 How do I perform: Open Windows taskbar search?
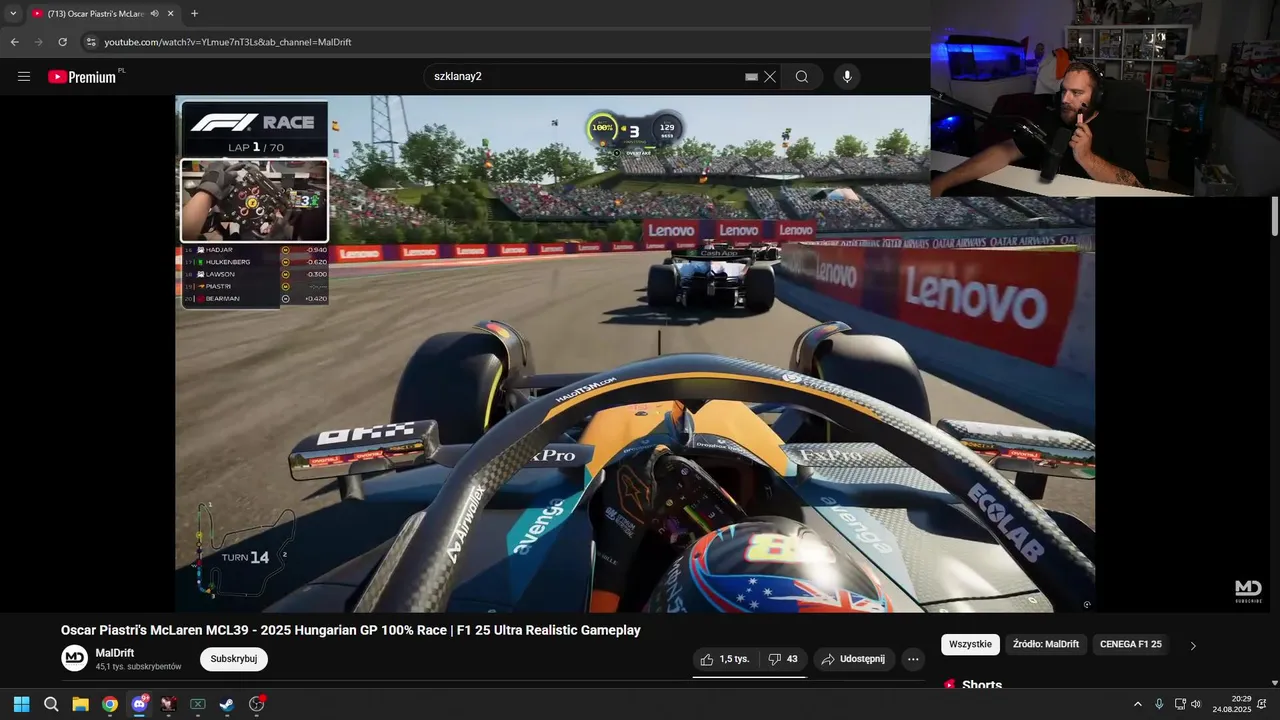coord(51,704)
